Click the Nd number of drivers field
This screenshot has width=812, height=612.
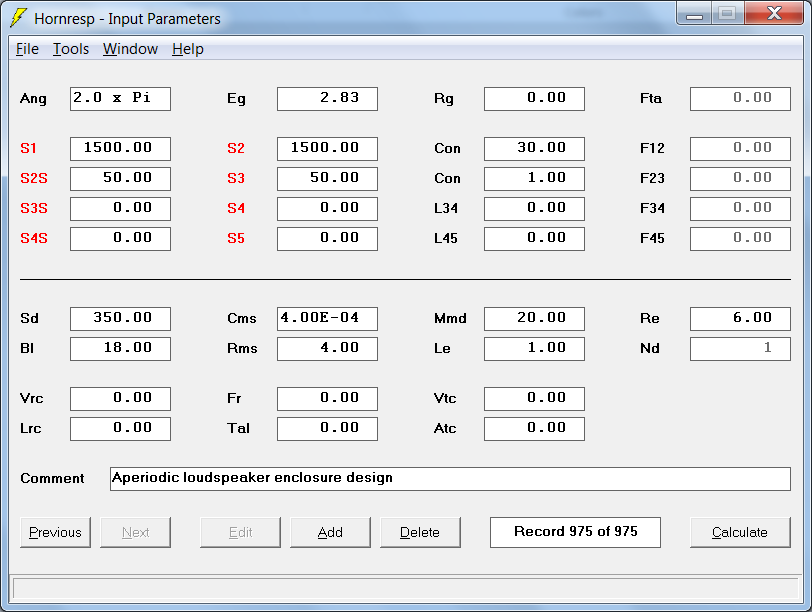coord(740,348)
